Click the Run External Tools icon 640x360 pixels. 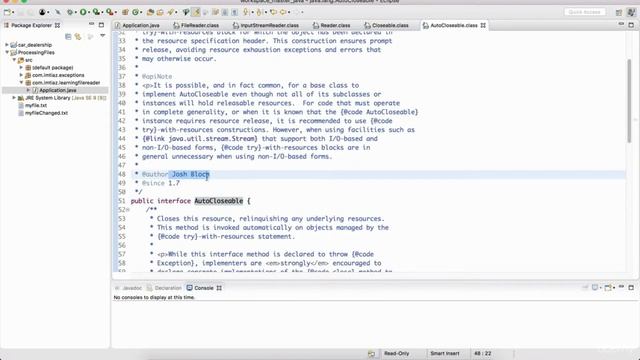click(109, 12)
